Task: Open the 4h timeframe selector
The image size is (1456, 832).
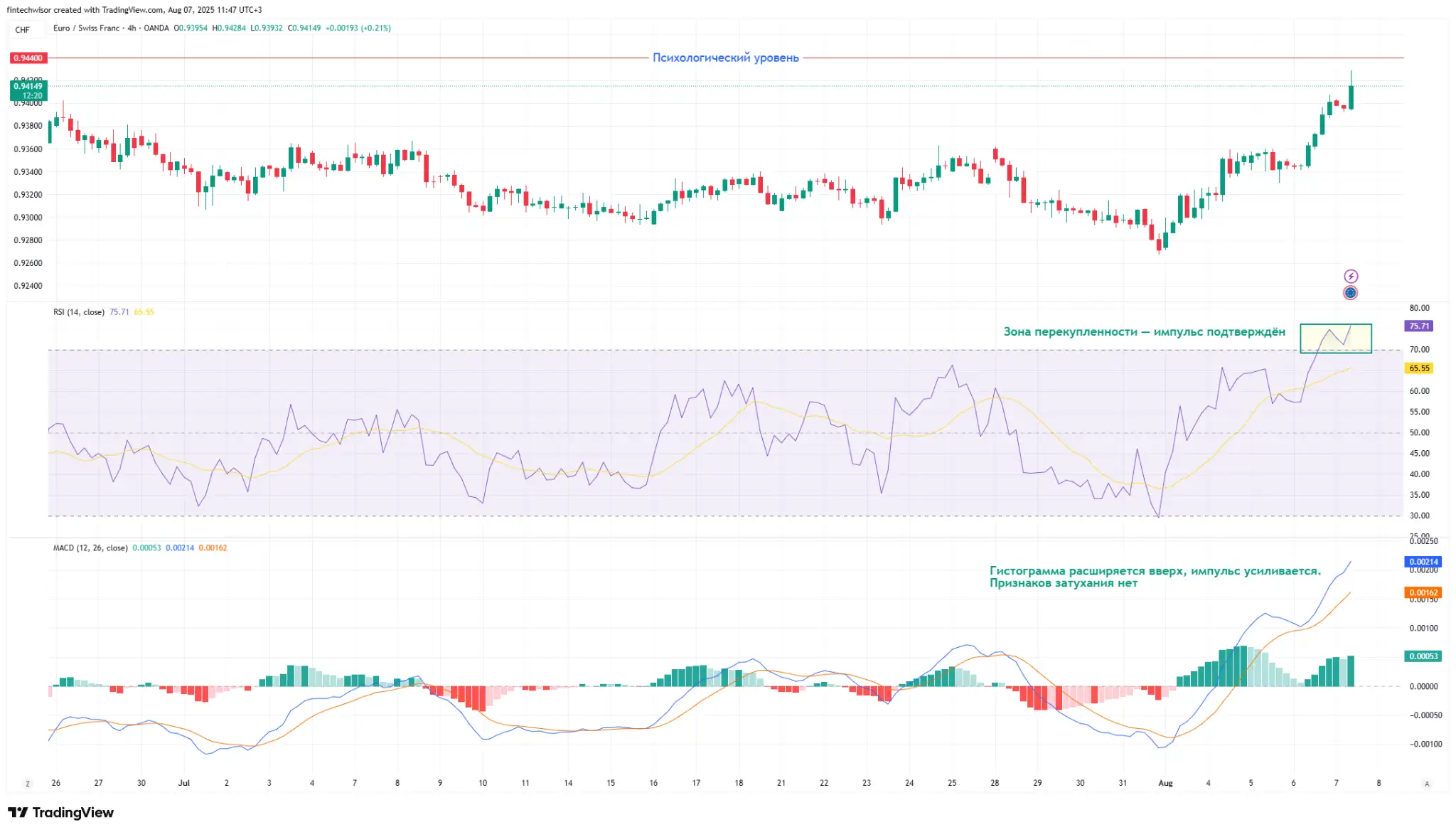Action: pos(130,28)
